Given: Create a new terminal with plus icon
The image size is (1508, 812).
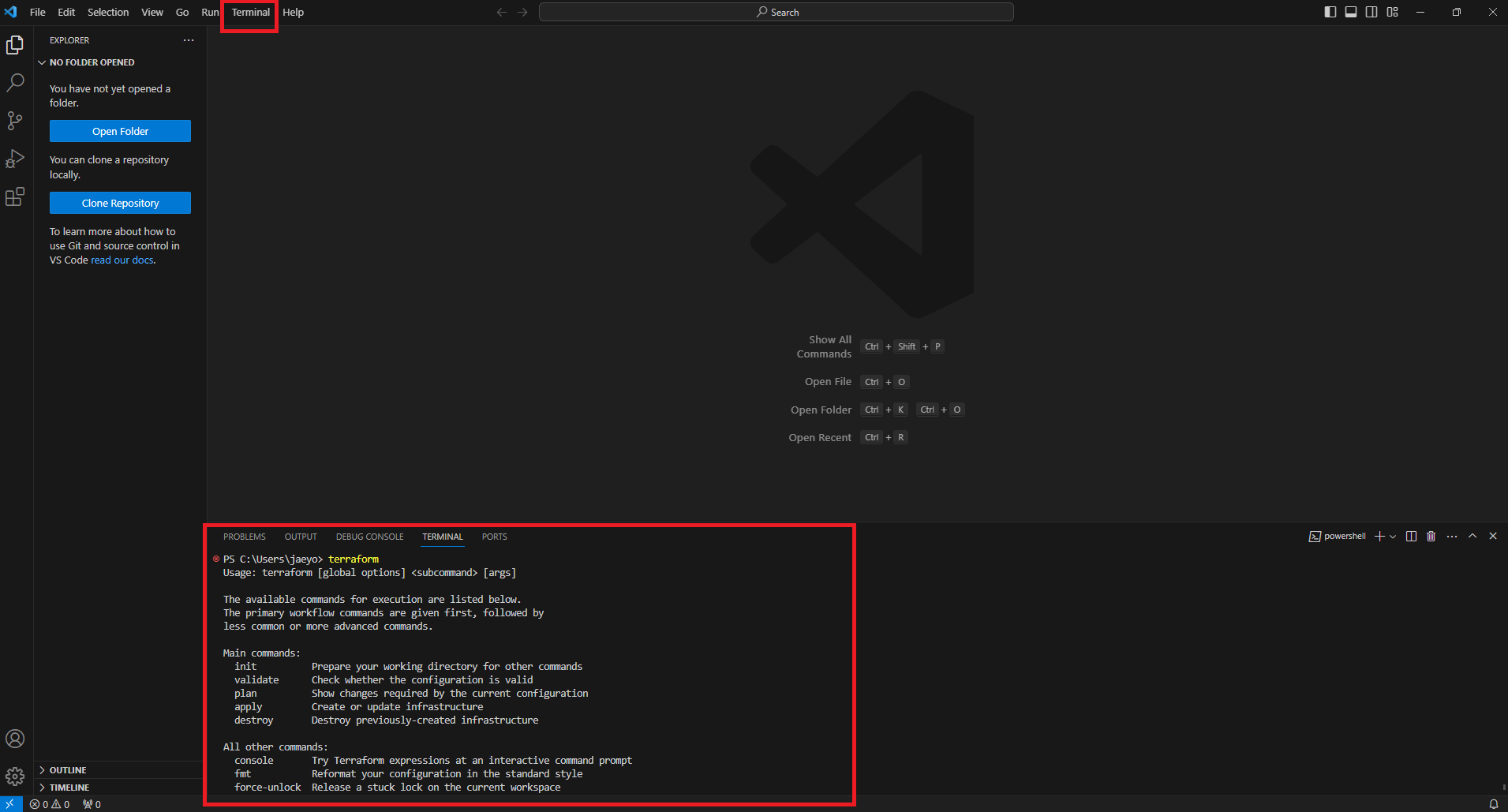Looking at the screenshot, I should click(x=1379, y=536).
